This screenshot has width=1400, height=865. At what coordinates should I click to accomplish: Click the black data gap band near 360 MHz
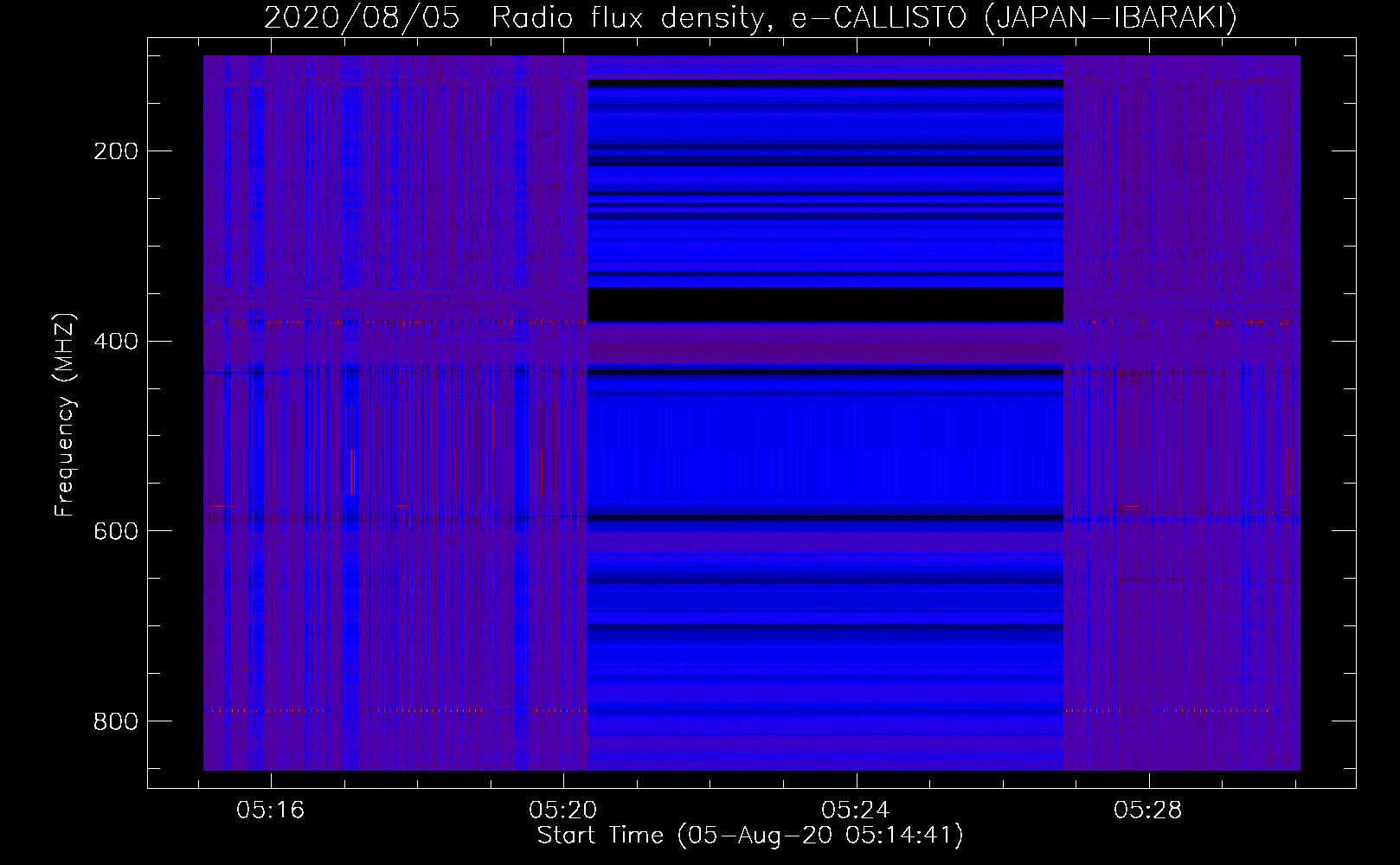point(825,305)
